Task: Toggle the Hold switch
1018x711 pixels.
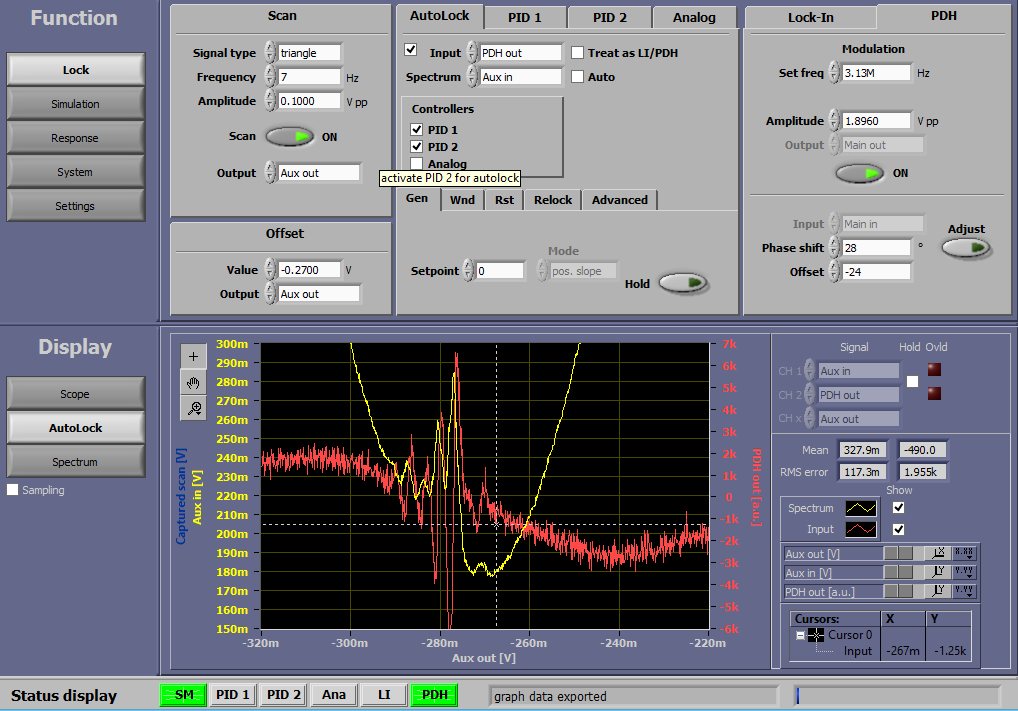Action: point(683,283)
